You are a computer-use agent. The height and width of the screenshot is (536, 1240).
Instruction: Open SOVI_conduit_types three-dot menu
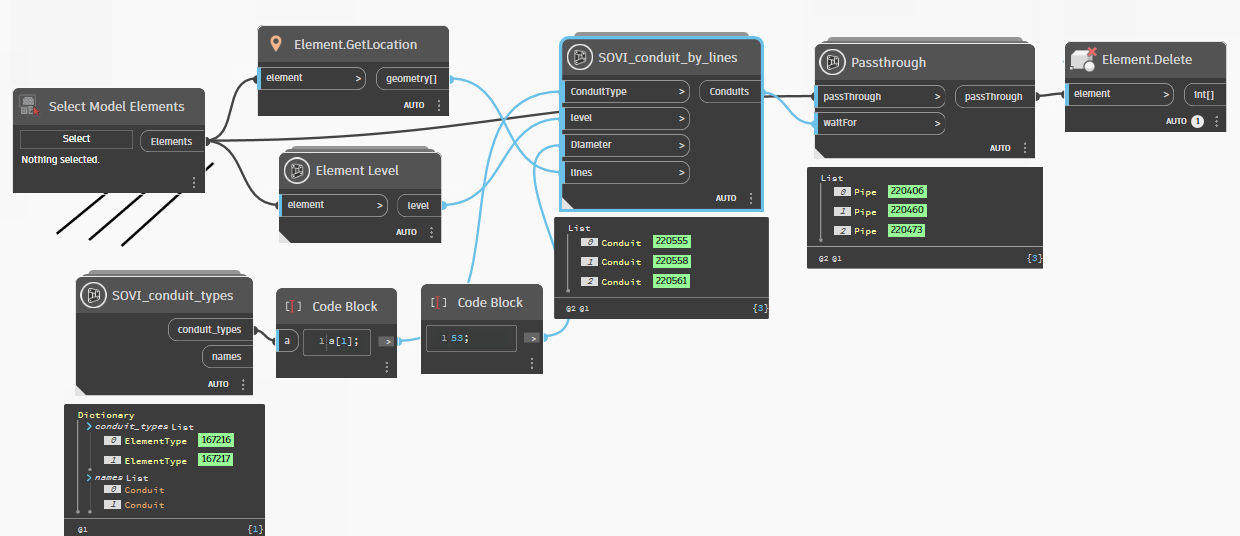[243, 383]
